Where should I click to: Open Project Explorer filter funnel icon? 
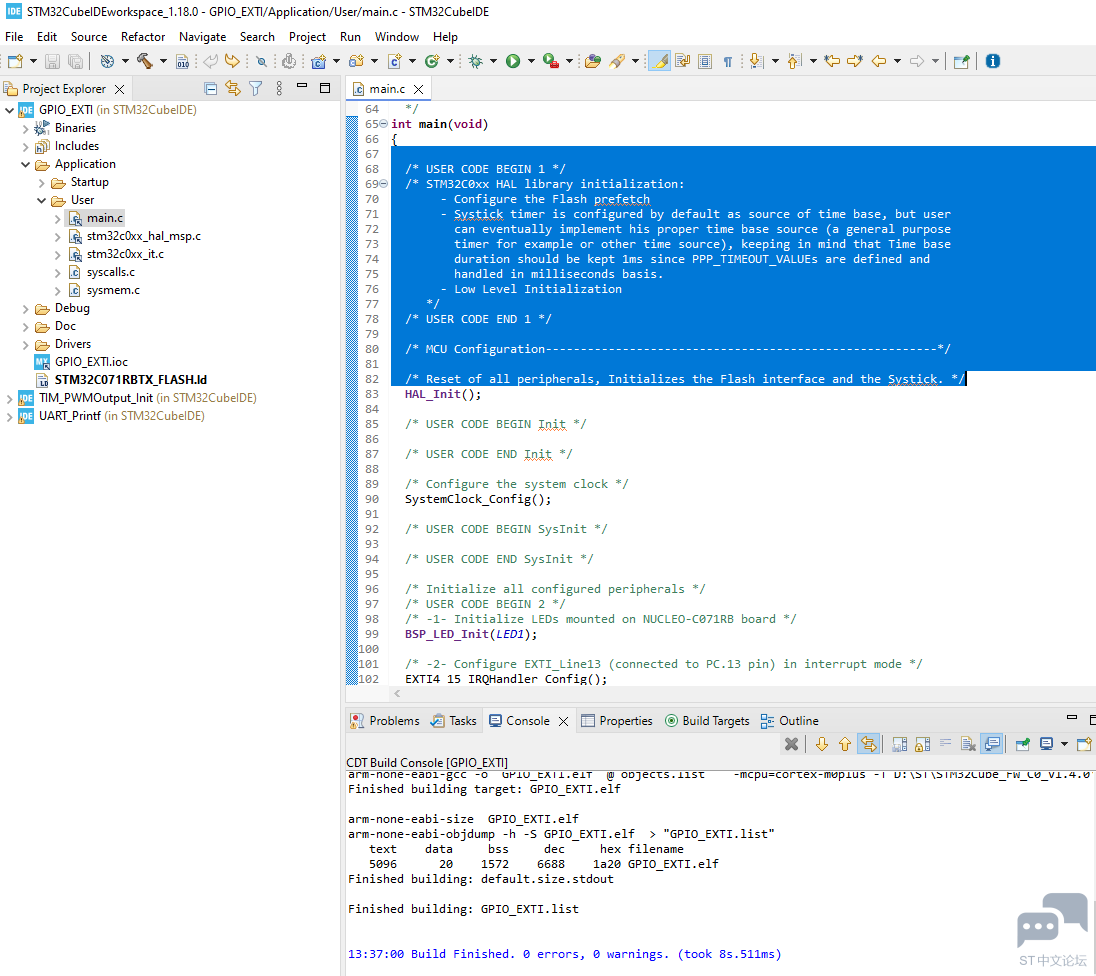(256, 88)
